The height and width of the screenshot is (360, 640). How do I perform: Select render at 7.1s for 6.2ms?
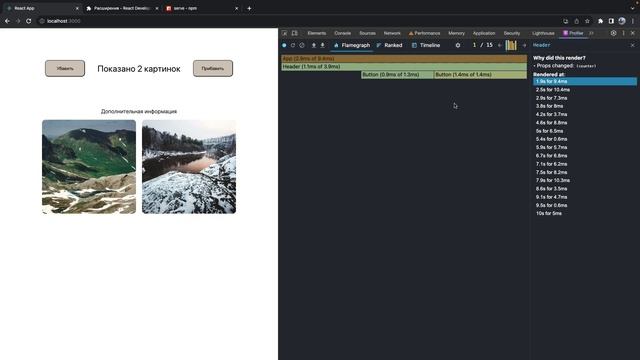[584, 164]
